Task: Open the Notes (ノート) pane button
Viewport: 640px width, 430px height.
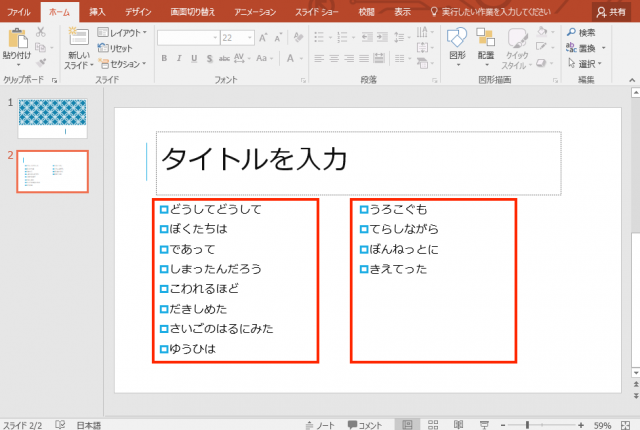Action: (320, 424)
